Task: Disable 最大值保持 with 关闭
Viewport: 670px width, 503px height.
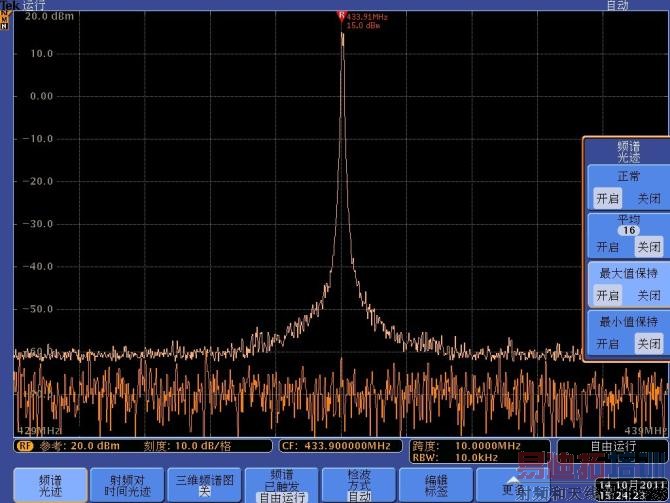Action: 649,295
